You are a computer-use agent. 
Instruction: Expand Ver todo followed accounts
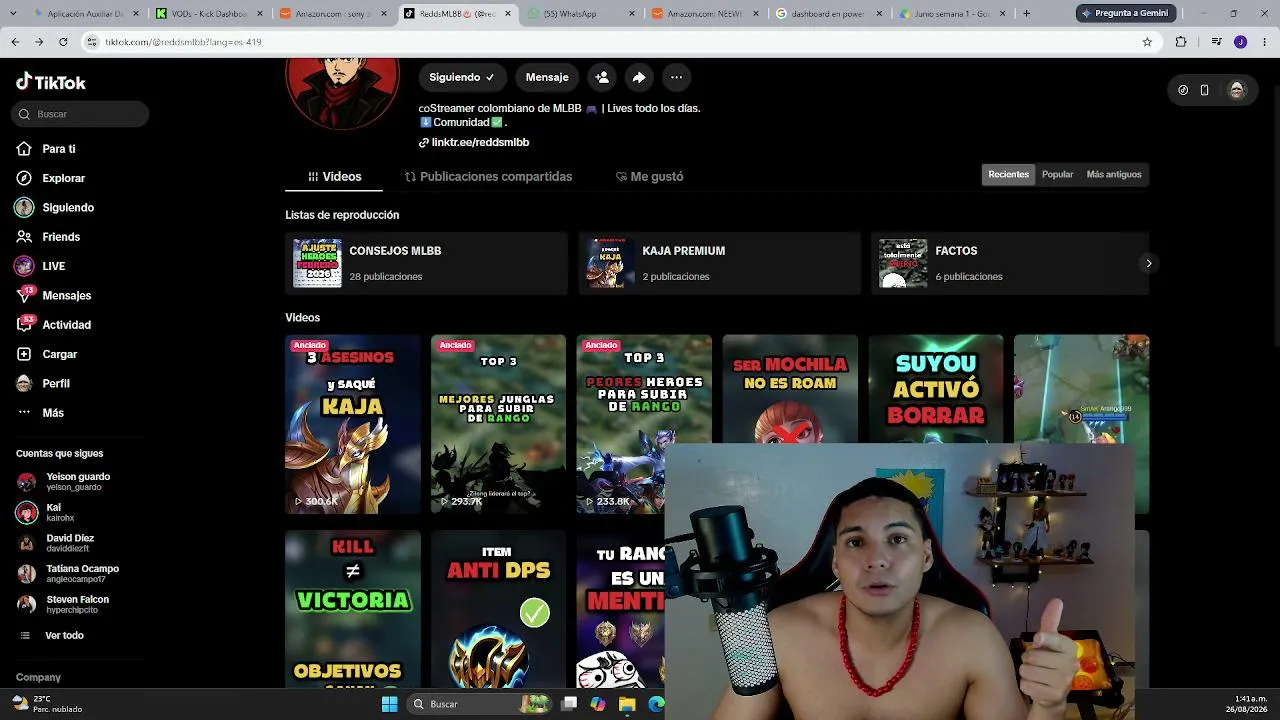51,635
